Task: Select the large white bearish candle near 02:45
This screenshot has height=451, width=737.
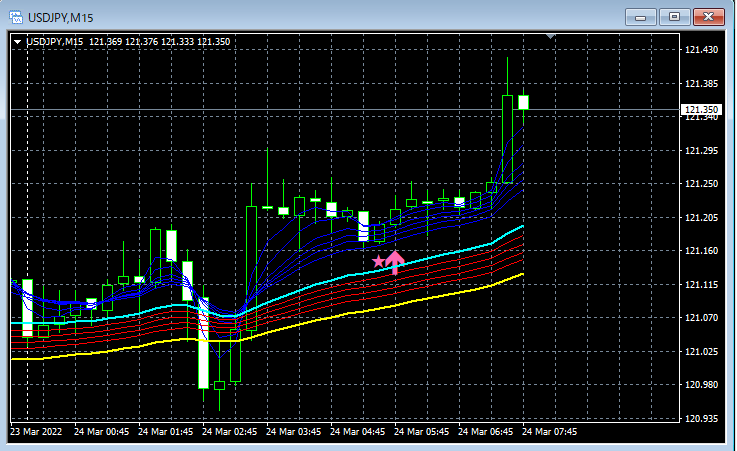Action: point(203,343)
